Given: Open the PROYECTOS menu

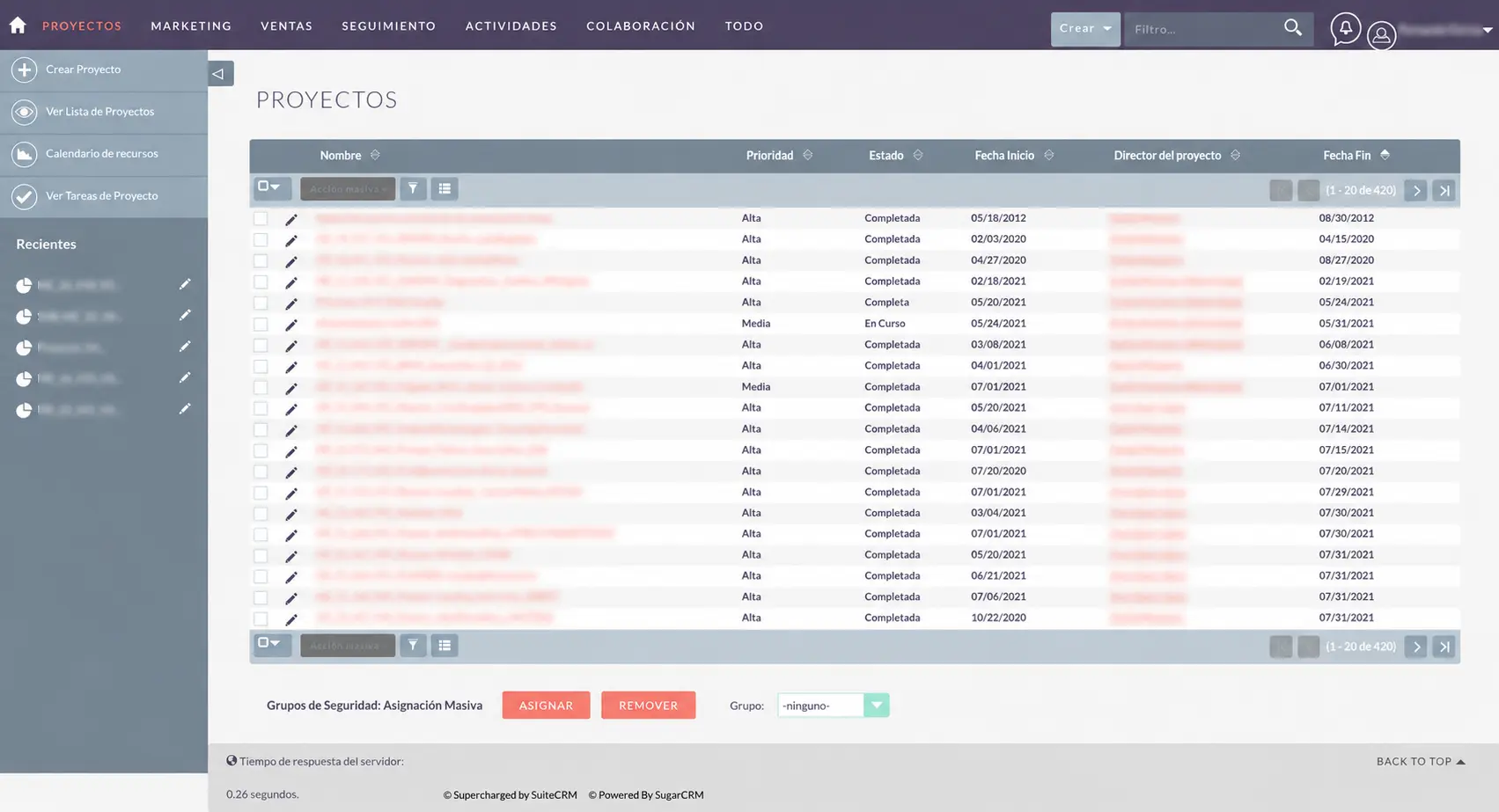Looking at the screenshot, I should (82, 26).
